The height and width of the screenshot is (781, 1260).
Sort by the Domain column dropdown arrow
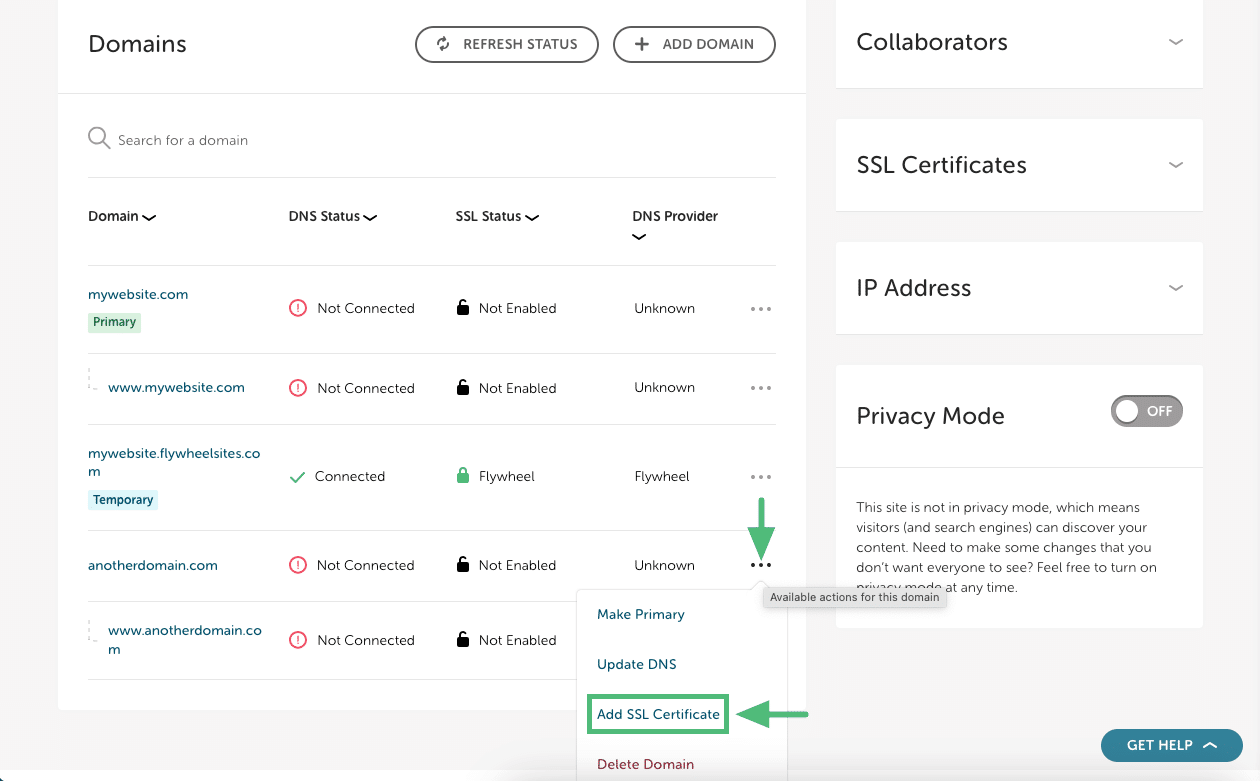148,216
